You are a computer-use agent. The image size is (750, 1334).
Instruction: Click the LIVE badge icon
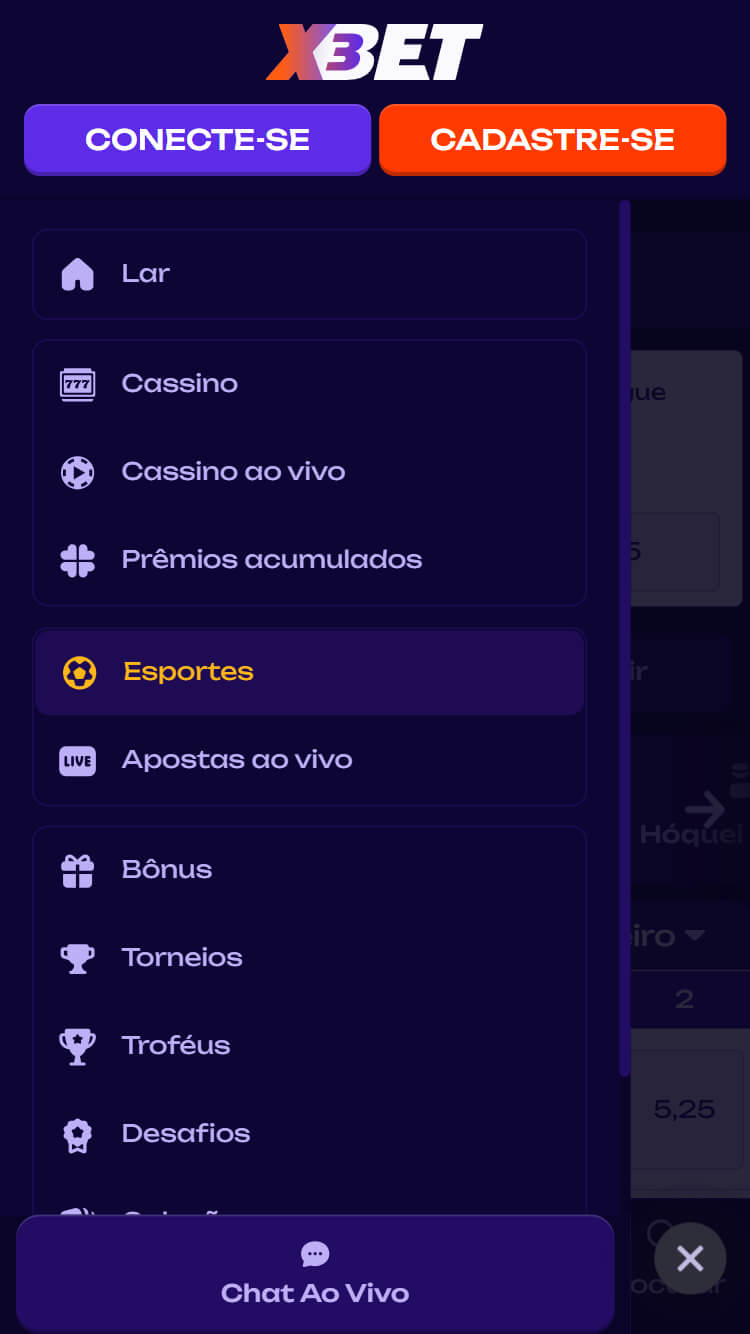pyautogui.click(x=77, y=760)
